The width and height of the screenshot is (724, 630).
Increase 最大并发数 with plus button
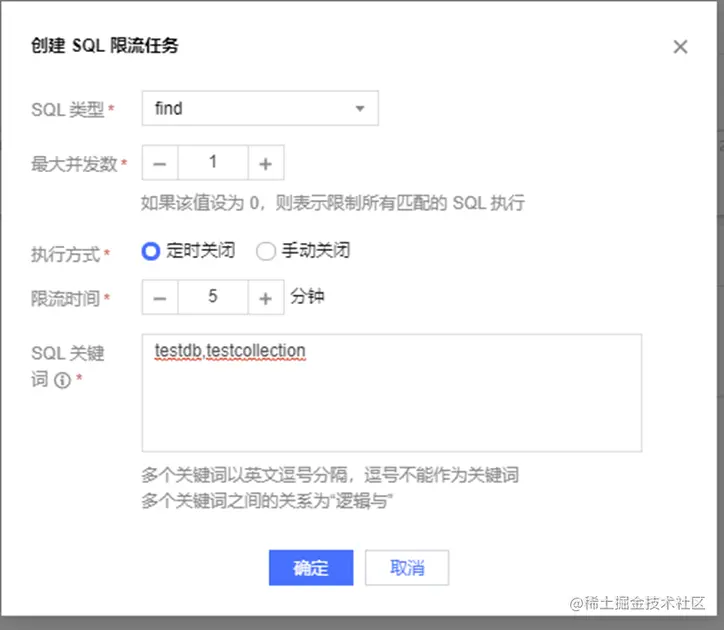coord(265,163)
